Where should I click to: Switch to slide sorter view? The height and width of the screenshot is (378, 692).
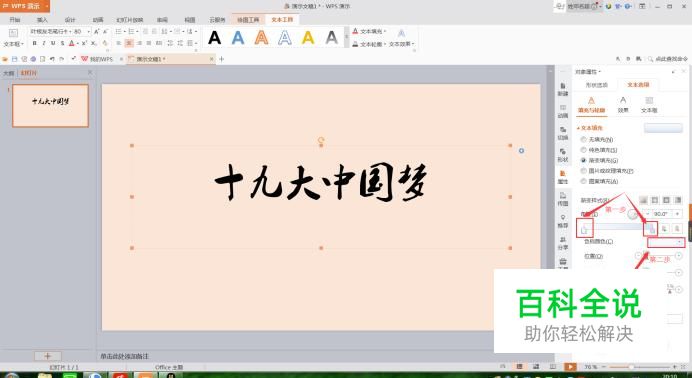tap(536, 367)
